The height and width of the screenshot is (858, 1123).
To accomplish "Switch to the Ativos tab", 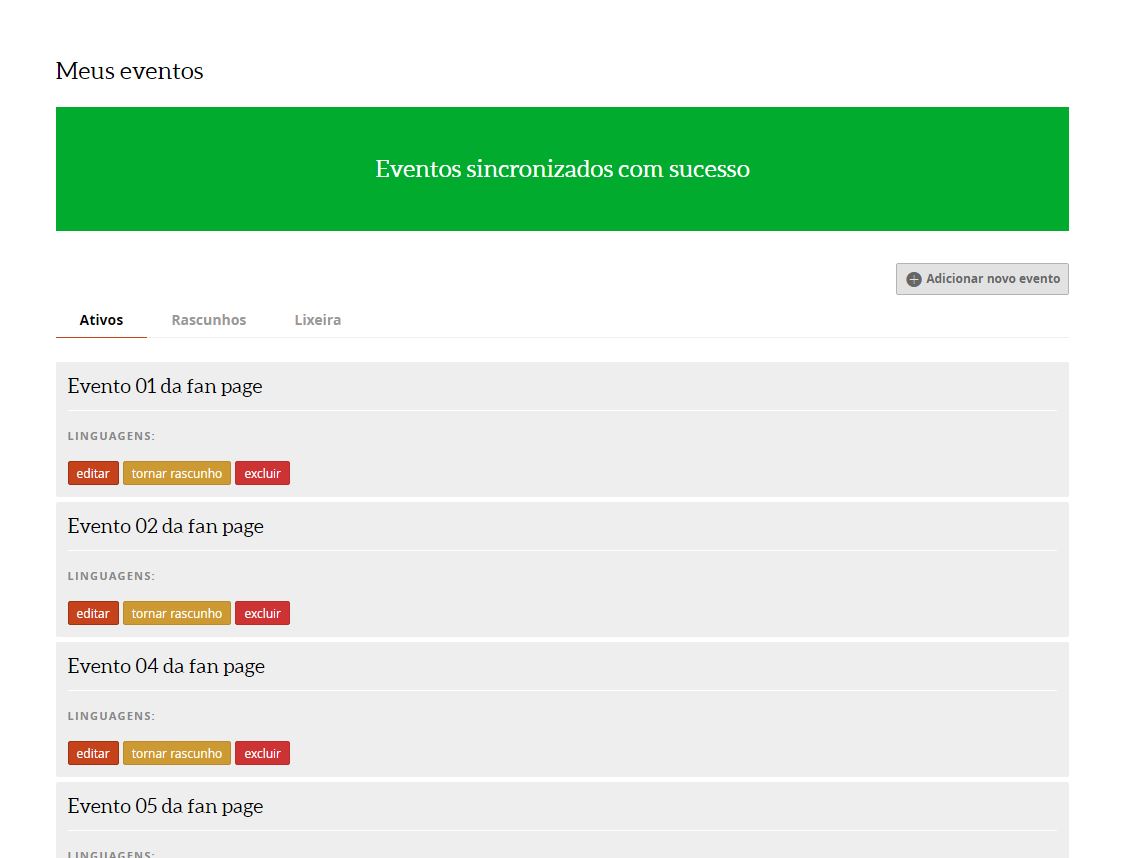I will click(101, 320).
